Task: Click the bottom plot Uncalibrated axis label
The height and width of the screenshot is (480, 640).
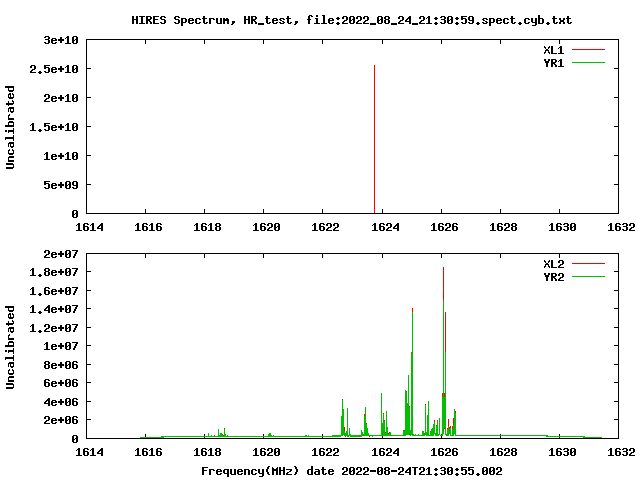Action: [10, 347]
